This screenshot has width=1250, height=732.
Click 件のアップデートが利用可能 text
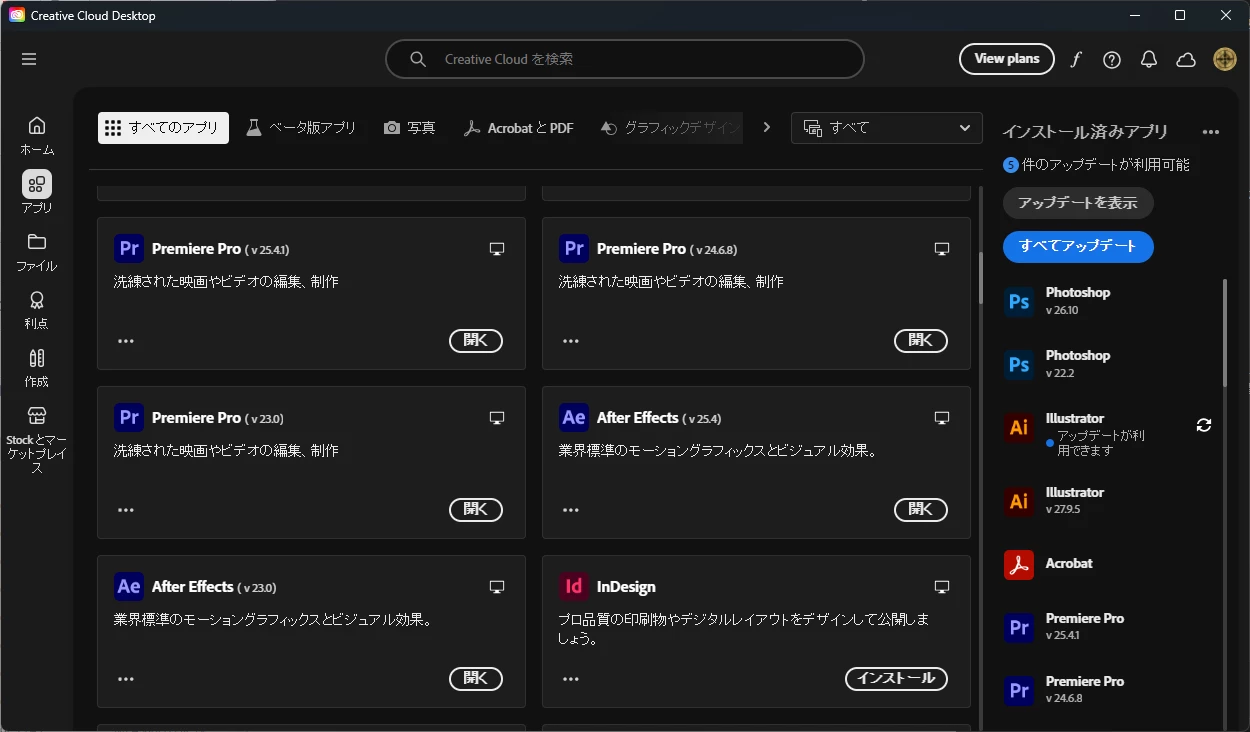coord(1105,165)
